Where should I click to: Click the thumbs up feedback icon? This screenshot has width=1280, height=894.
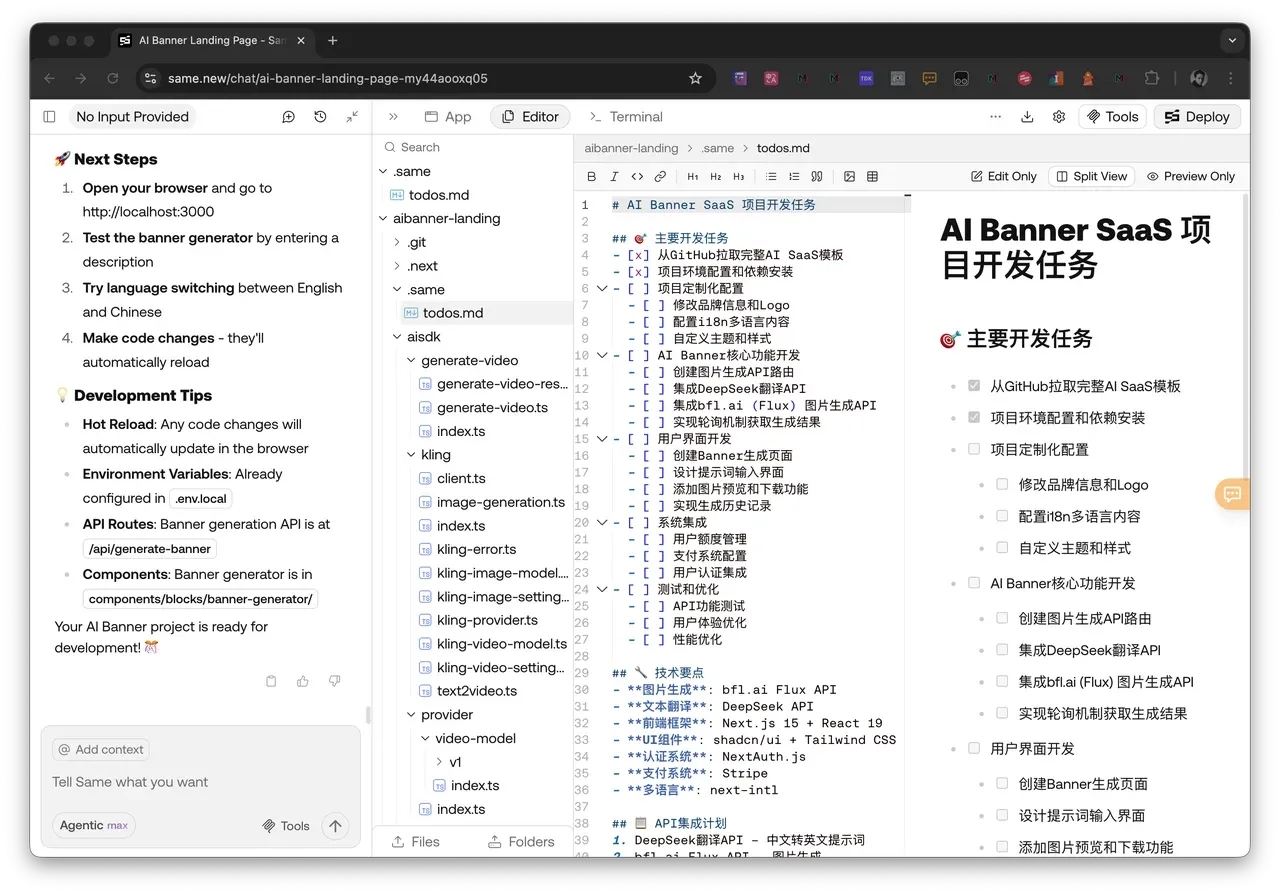click(303, 681)
